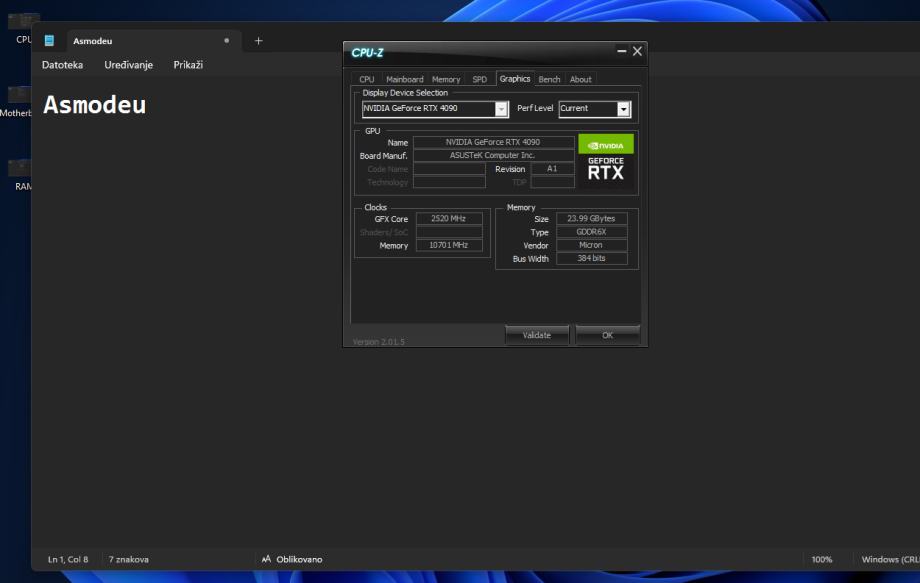The height and width of the screenshot is (583, 920).
Task: Open the RAM desktop shortcut icon
Action: tap(20, 170)
